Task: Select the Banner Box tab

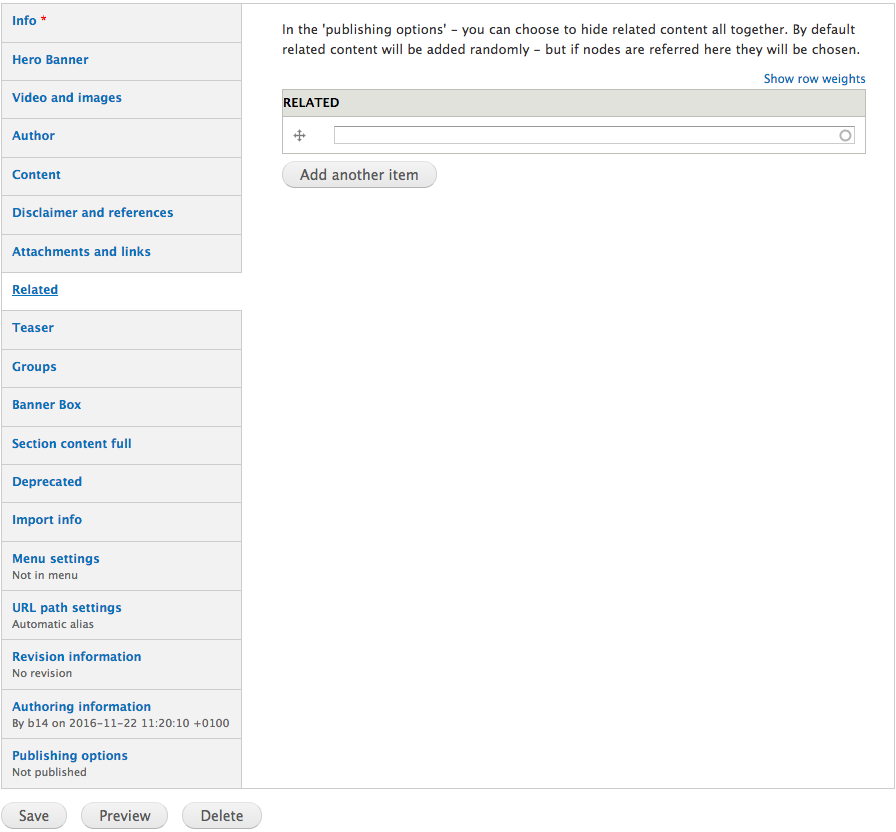Action: click(x=47, y=405)
